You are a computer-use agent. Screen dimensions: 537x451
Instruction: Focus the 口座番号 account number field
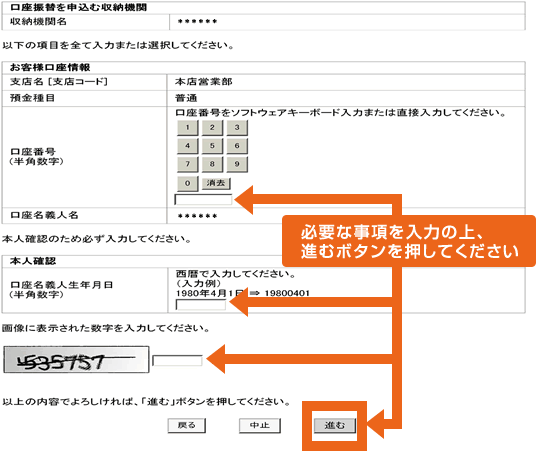click(x=203, y=200)
